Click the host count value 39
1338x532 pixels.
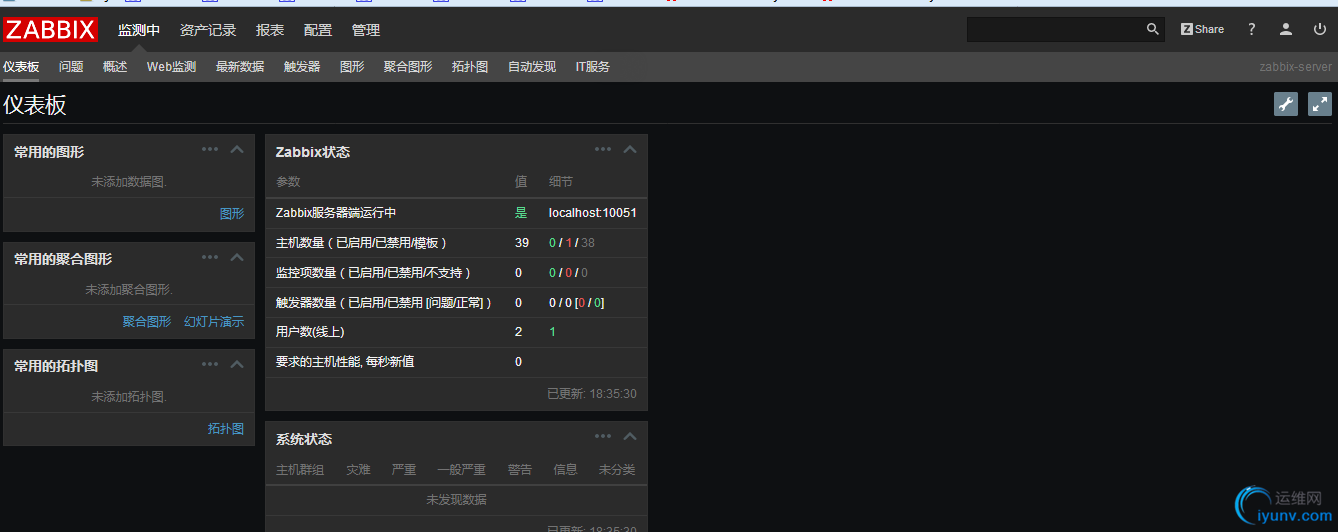pyautogui.click(x=522, y=243)
